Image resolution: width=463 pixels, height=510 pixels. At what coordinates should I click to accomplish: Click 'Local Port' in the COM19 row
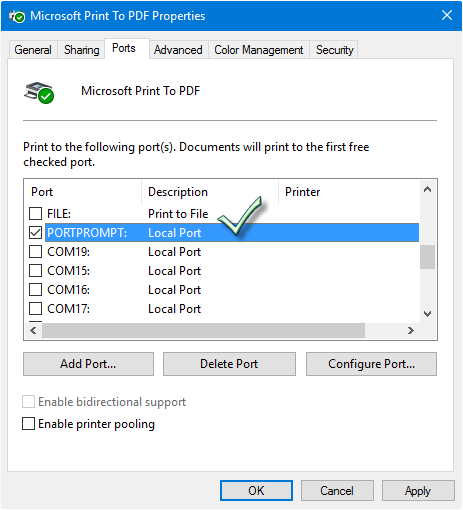[175, 252]
